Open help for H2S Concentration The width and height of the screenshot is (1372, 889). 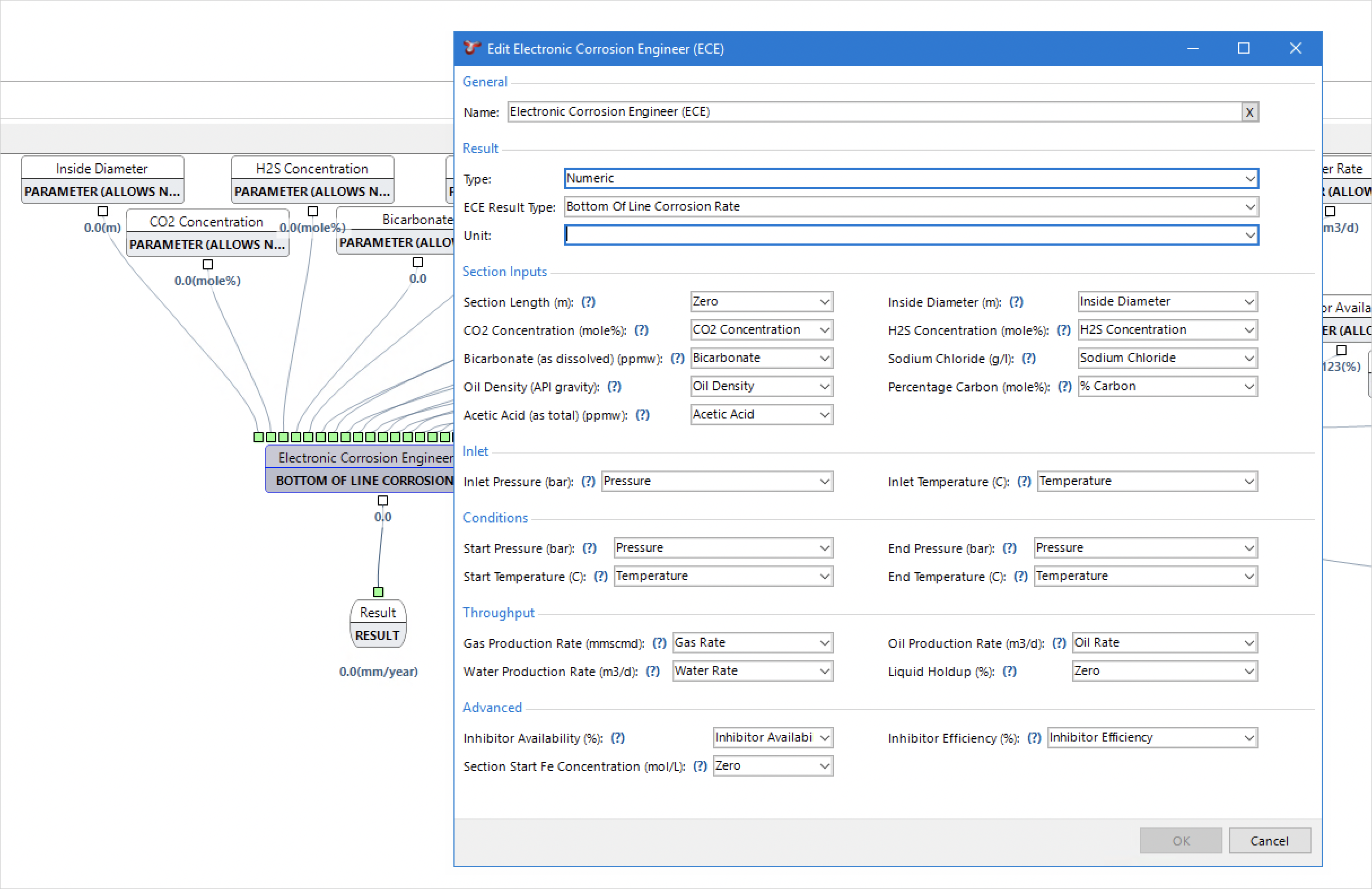[x=1063, y=330]
